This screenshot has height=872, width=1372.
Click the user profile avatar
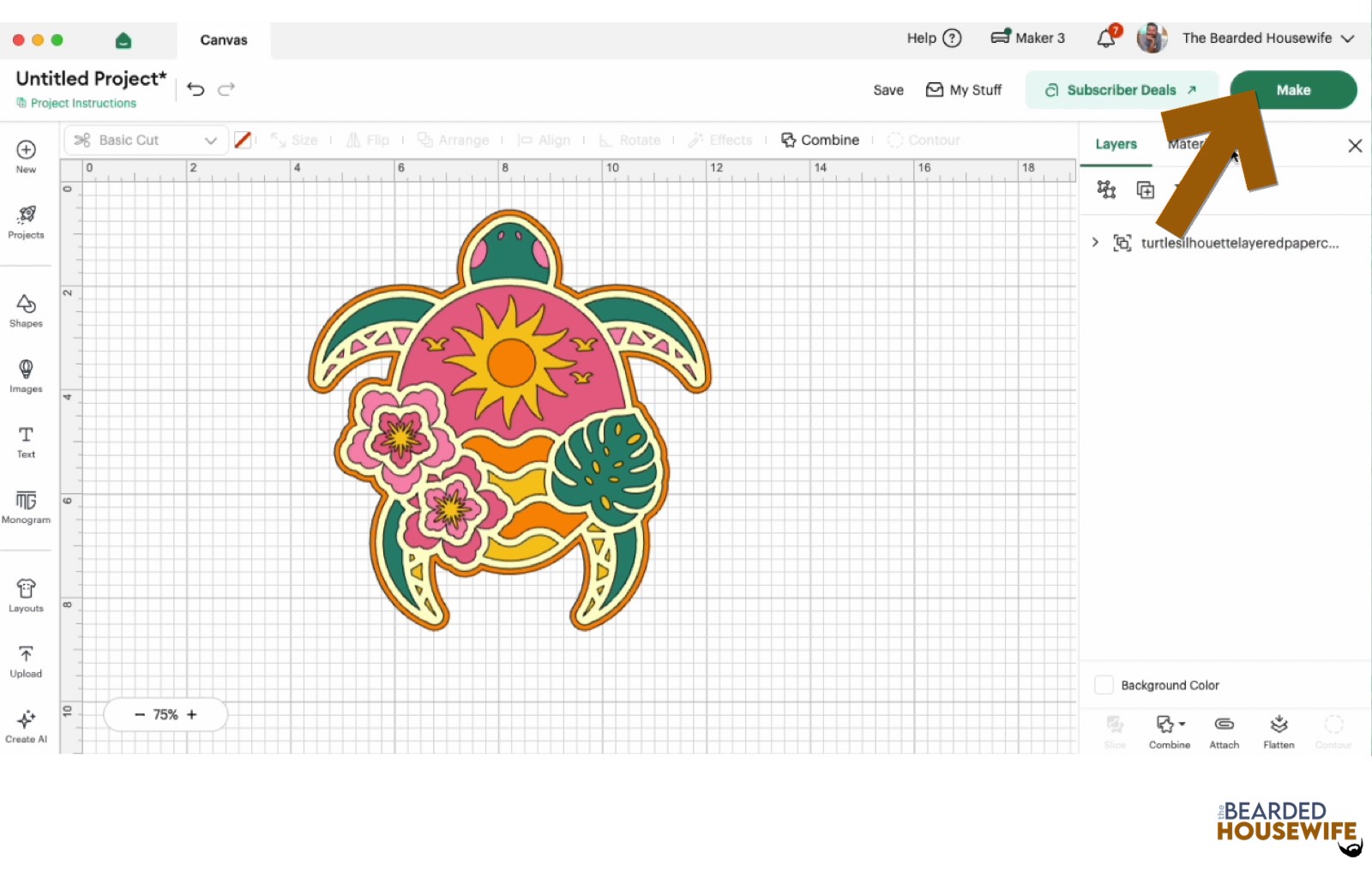click(1152, 38)
